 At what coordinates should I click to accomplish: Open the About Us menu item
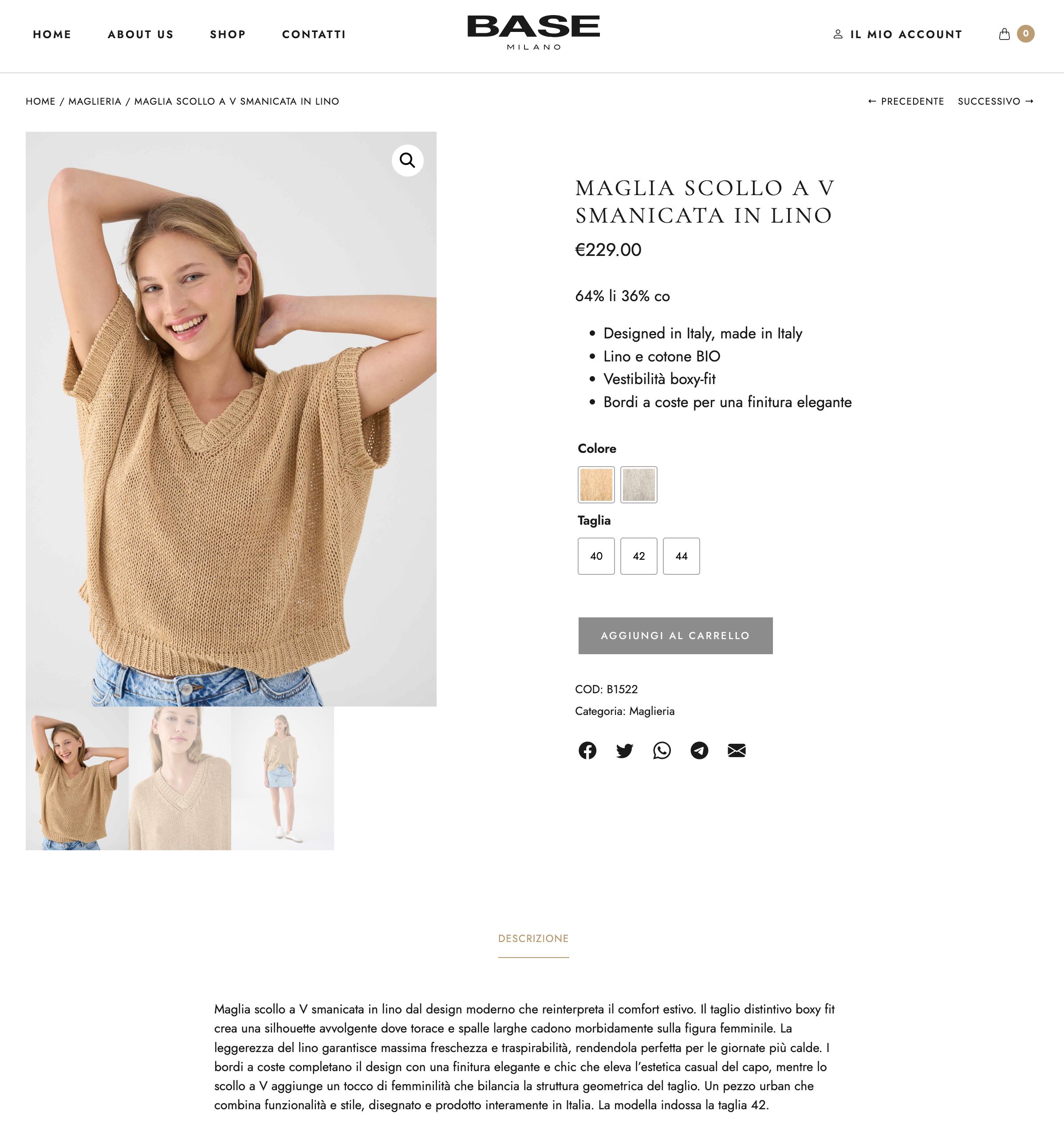[141, 35]
